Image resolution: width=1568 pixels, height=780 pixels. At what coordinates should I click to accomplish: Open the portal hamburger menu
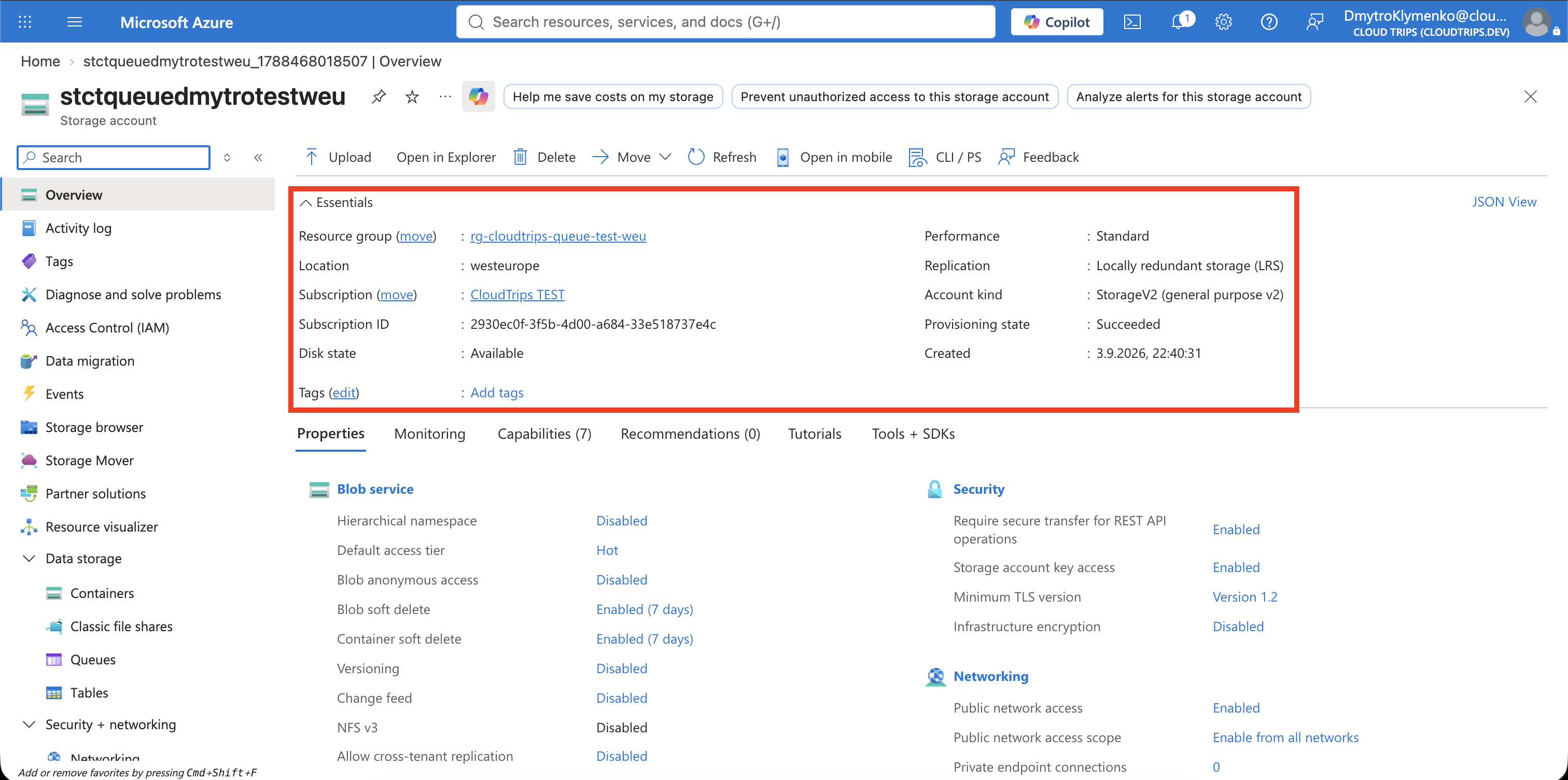(x=75, y=22)
